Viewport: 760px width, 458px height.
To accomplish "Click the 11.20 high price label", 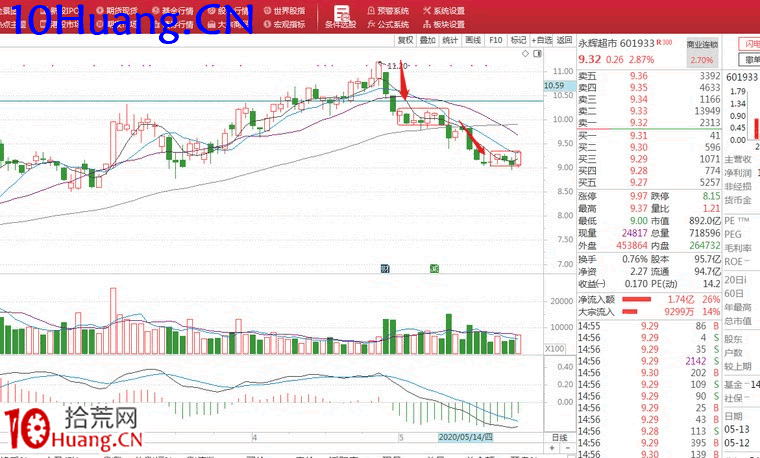I will click(398, 65).
